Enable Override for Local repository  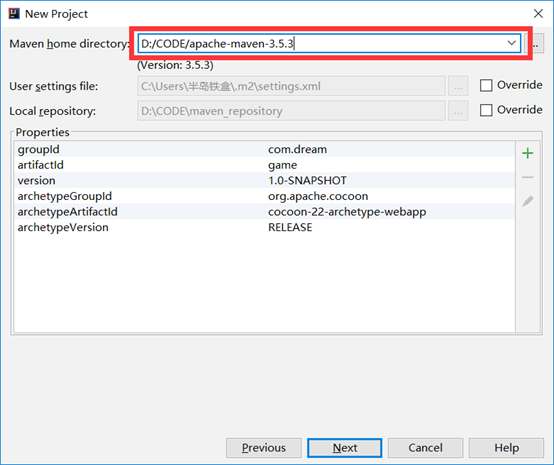click(x=486, y=110)
